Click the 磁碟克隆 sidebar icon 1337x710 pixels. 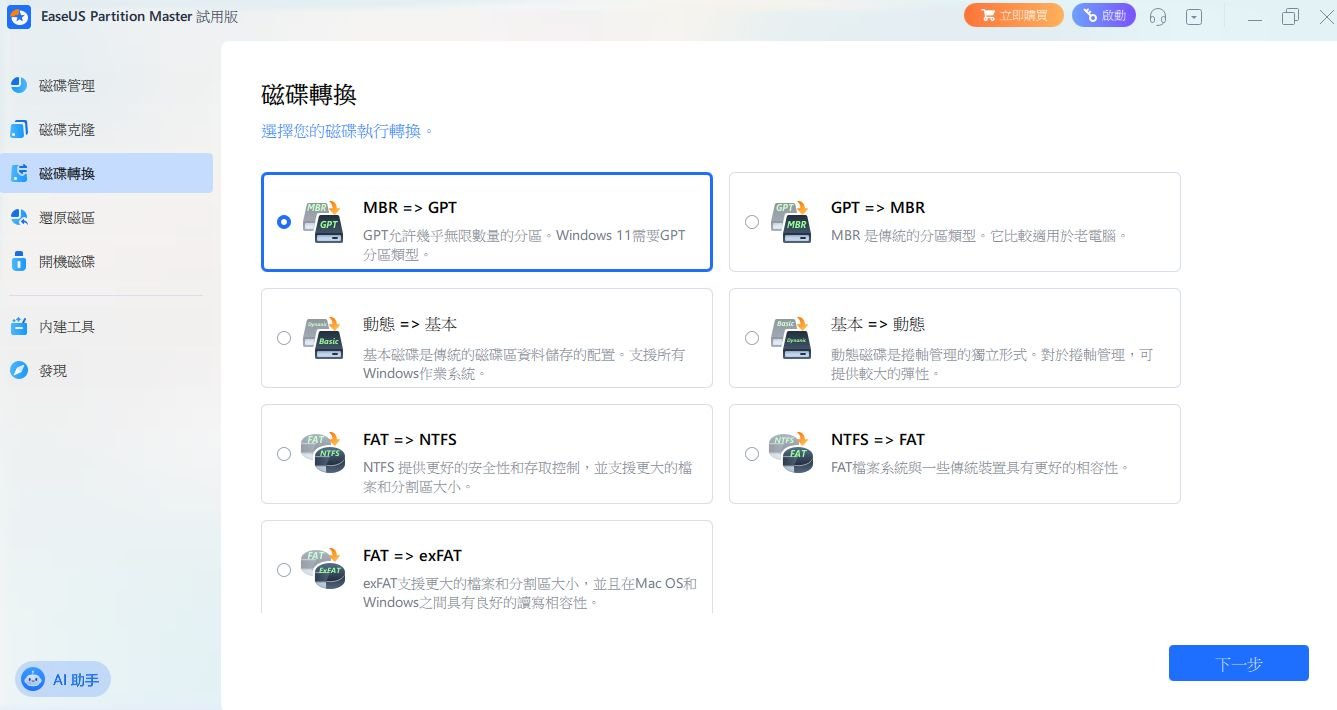[19, 130]
